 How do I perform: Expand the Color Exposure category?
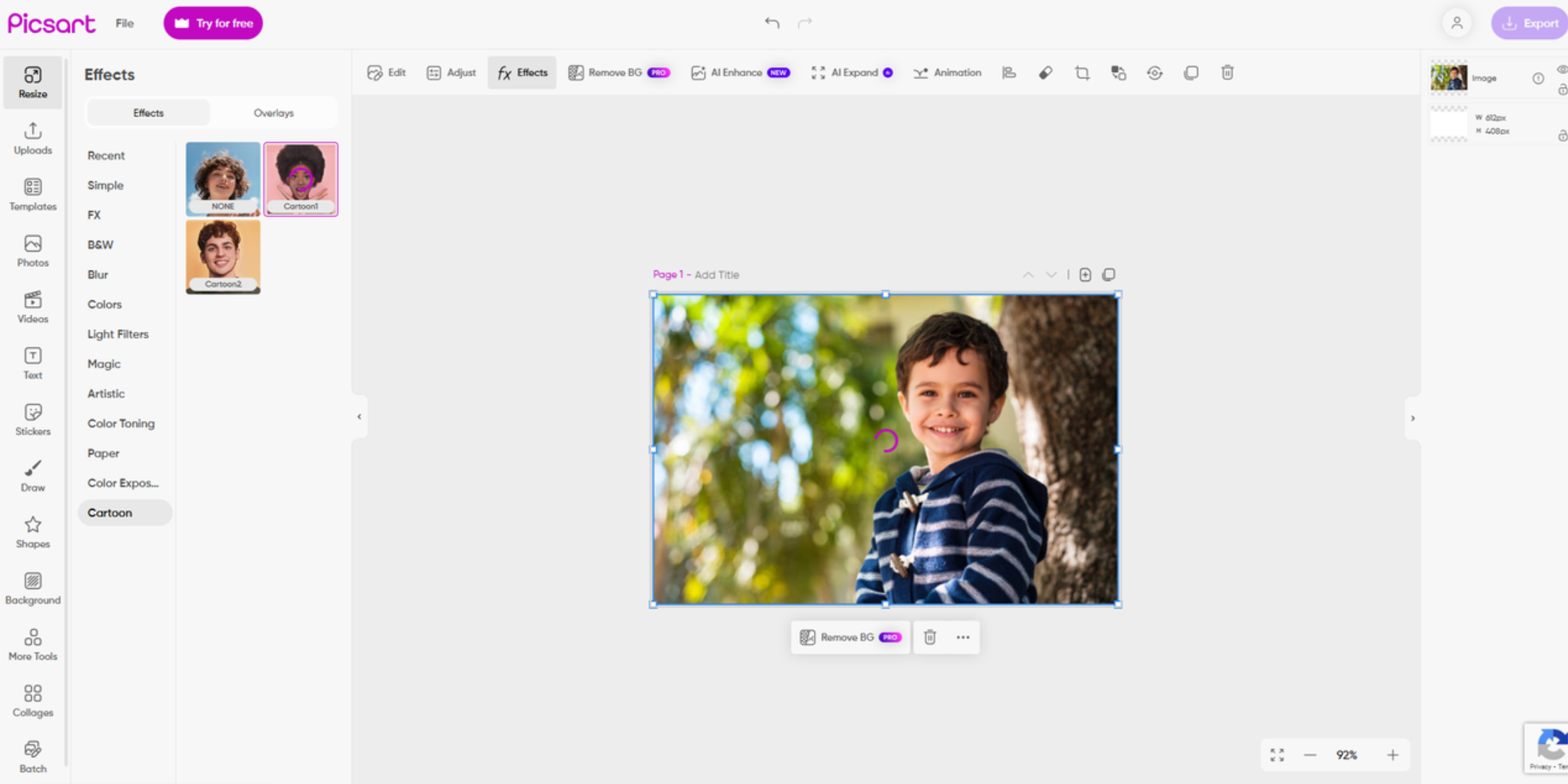(123, 483)
